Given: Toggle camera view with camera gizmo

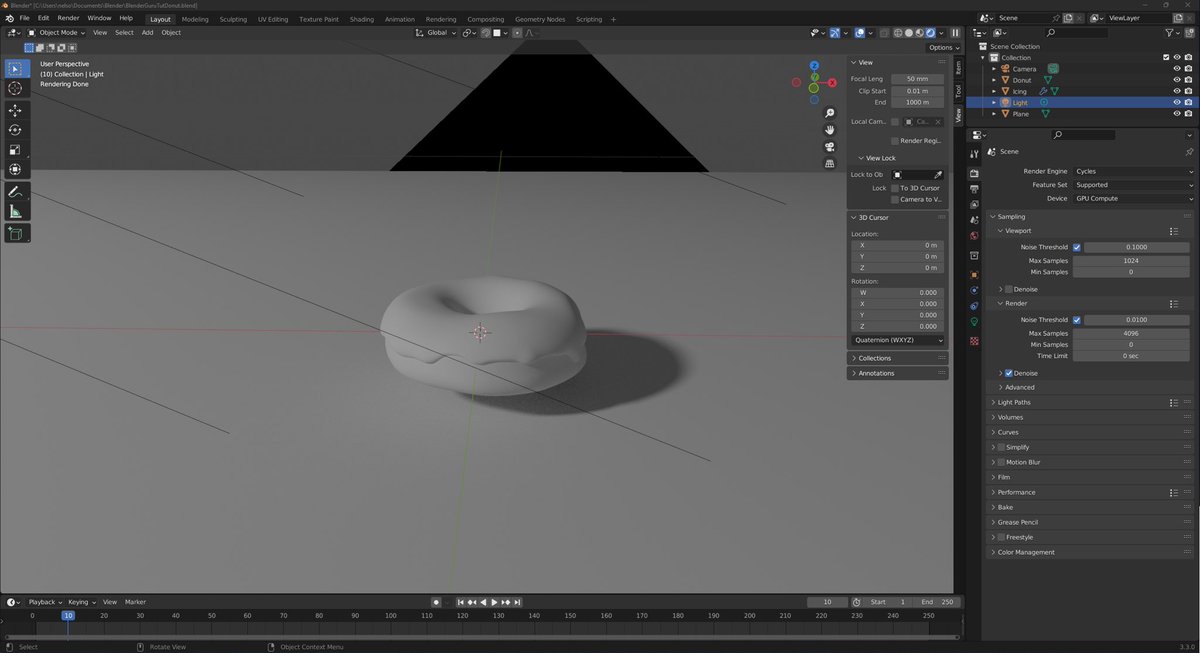Looking at the screenshot, I should (830, 147).
